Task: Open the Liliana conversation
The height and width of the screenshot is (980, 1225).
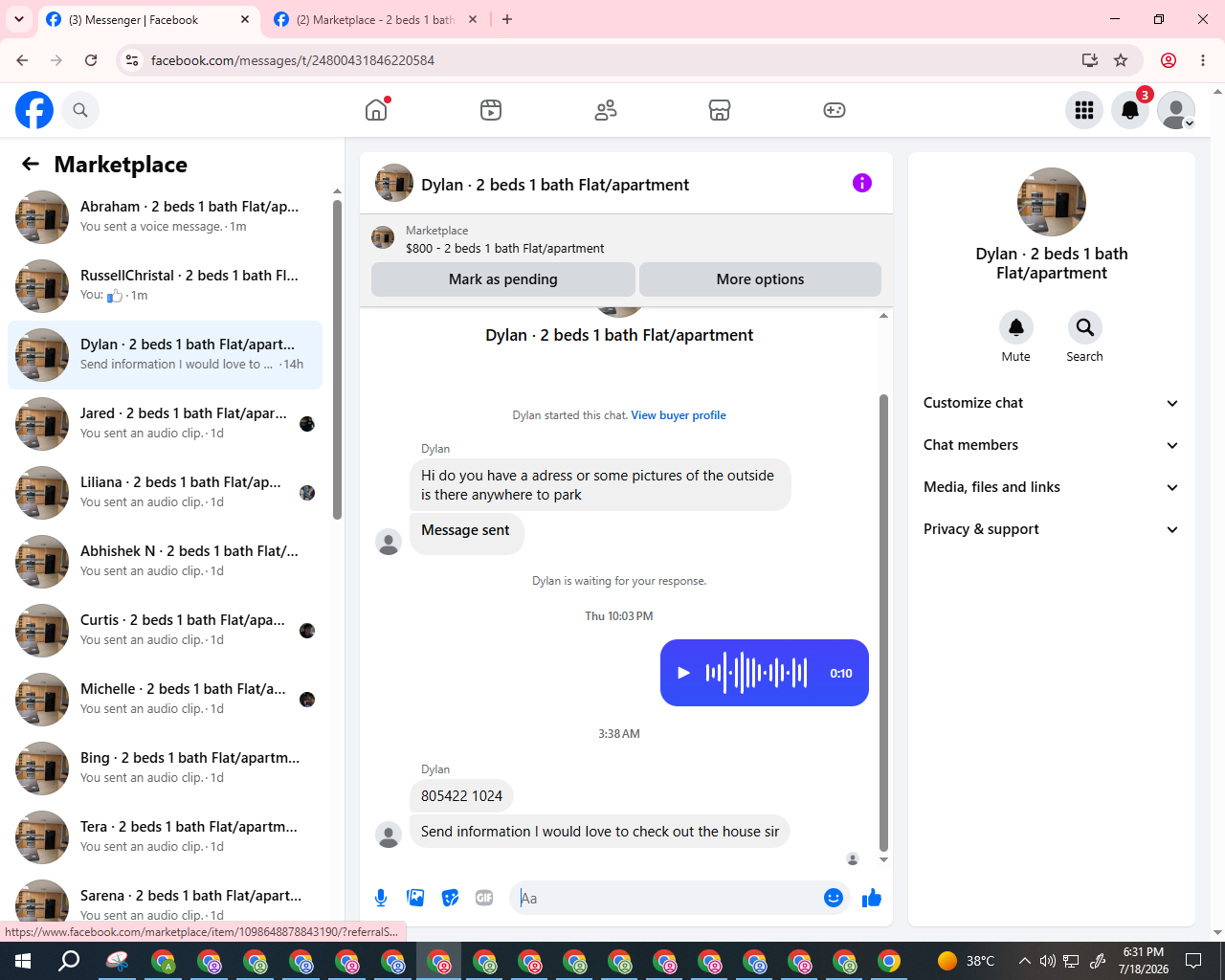Action: click(x=165, y=493)
